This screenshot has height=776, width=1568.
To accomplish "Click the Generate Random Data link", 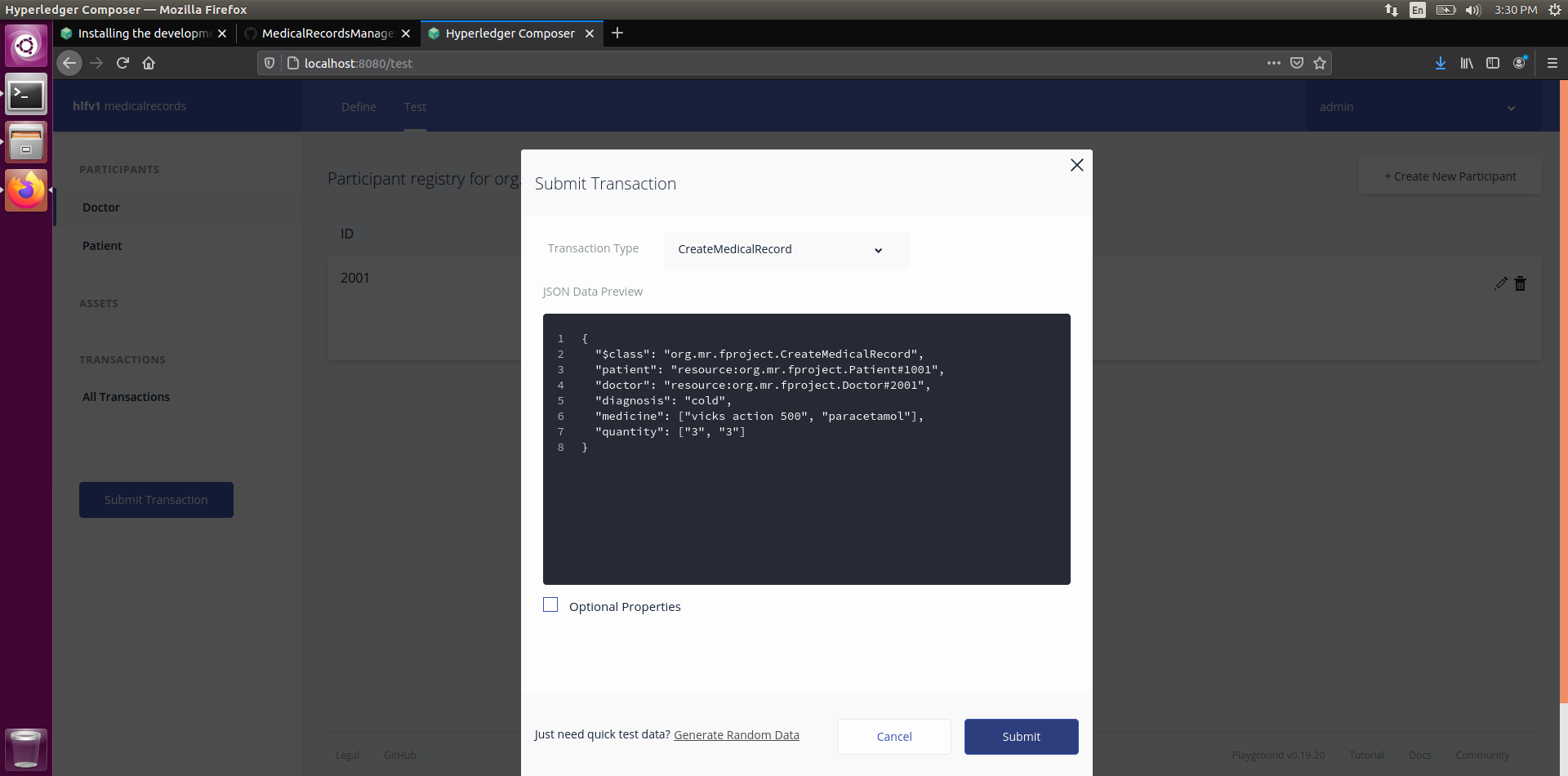I will (x=736, y=735).
